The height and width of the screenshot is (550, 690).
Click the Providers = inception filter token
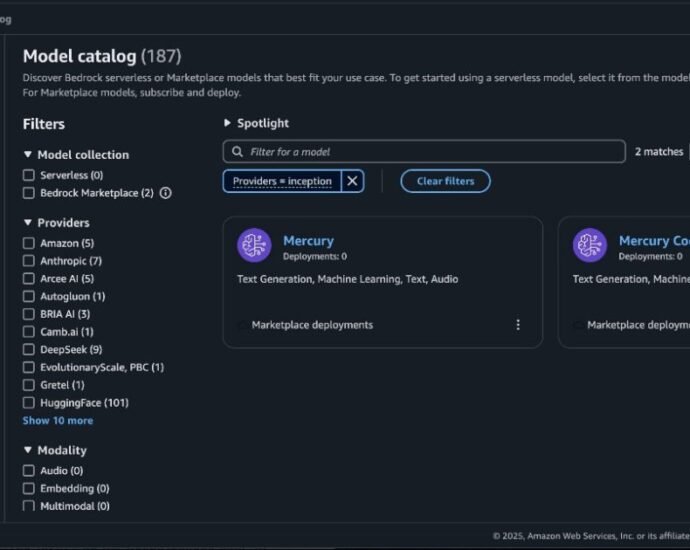click(x=282, y=181)
